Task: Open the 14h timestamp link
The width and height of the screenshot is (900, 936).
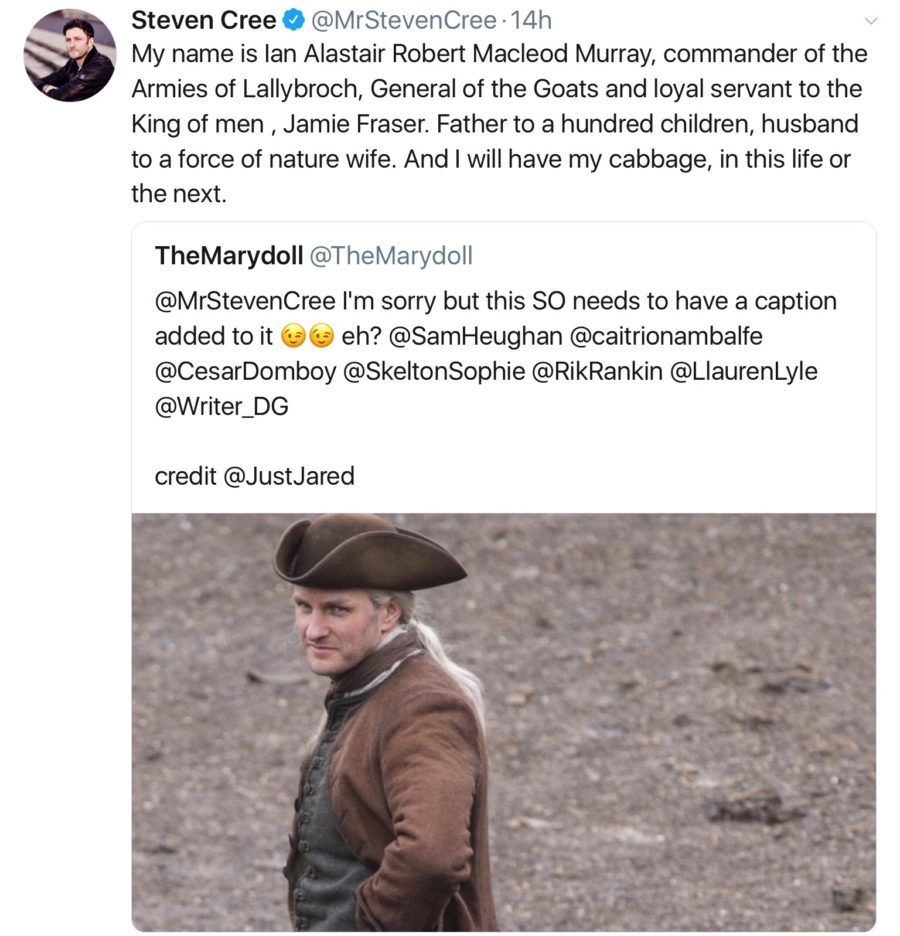Action: point(529,19)
